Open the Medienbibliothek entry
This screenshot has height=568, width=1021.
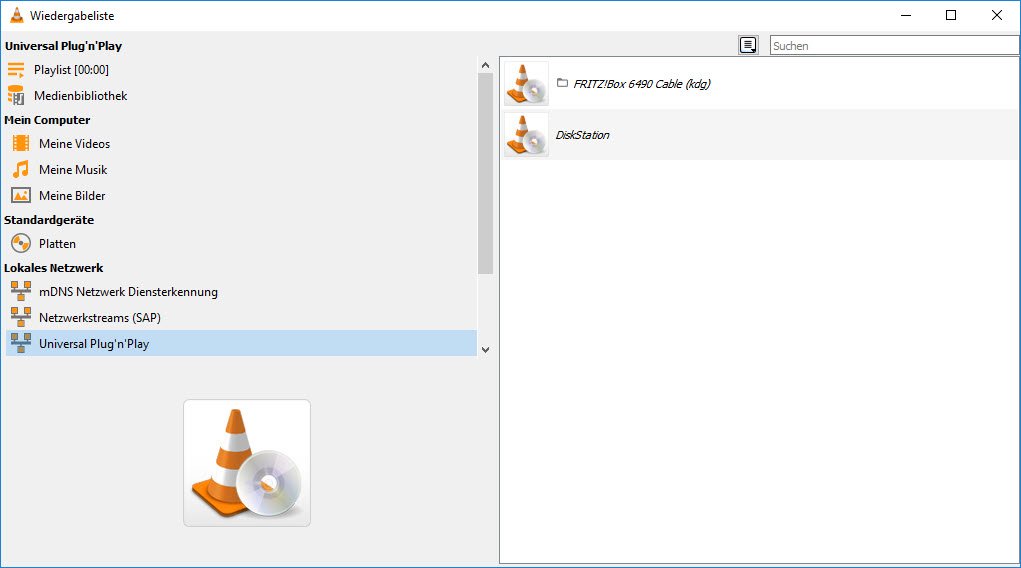point(81,96)
